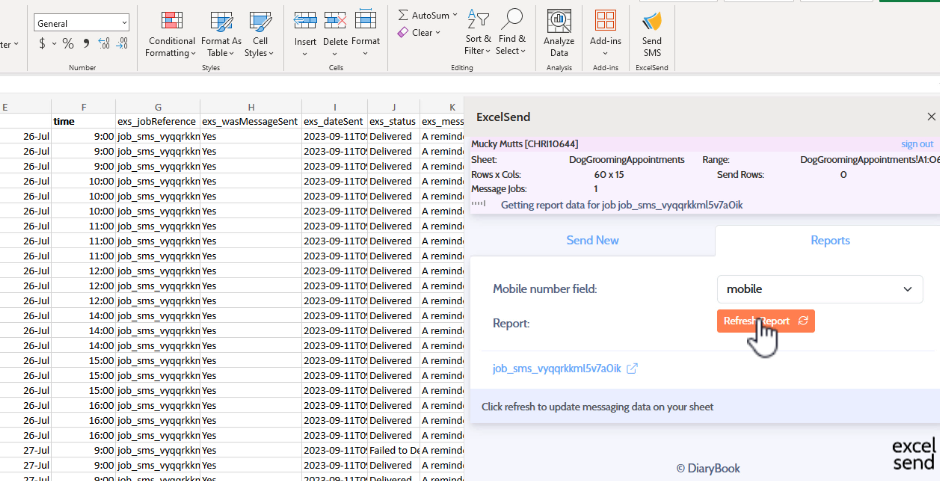Select column J header
This screenshot has width=940, height=481.
click(x=394, y=107)
